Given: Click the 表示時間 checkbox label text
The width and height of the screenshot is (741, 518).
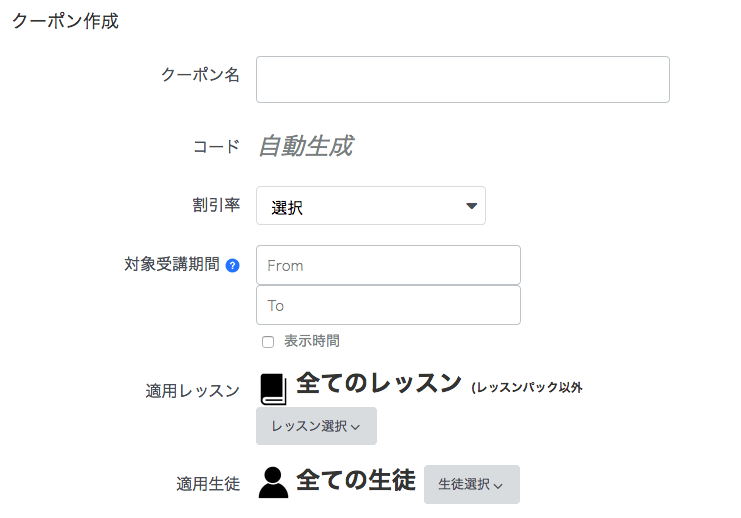Looking at the screenshot, I should [312, 341].
